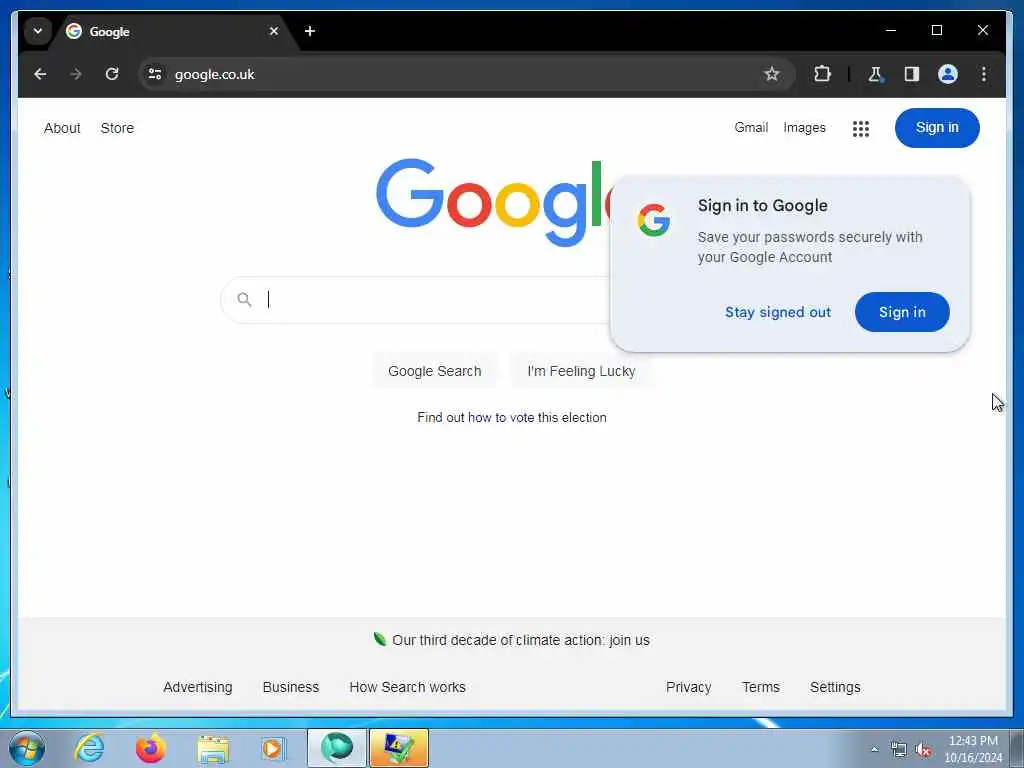Minimize the Chrome window
This screenshot has height=768, width=1024.
point(891,31)
